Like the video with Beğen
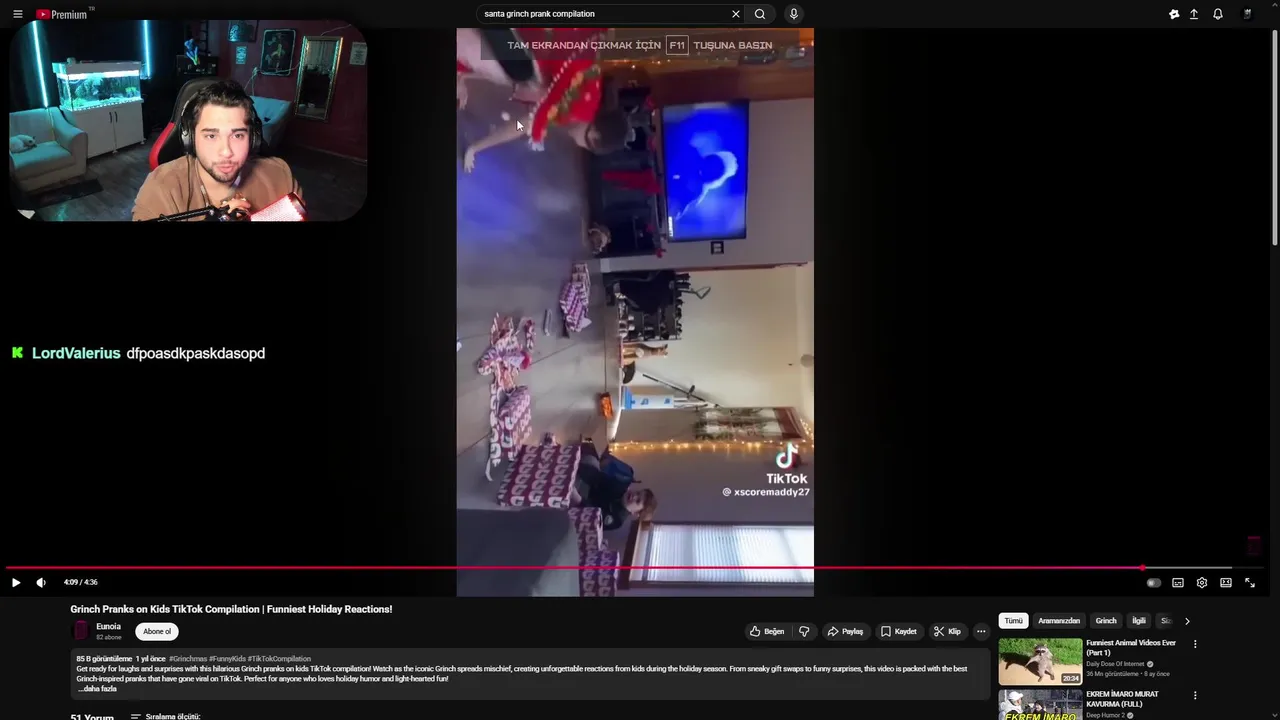 click(767, 631)
